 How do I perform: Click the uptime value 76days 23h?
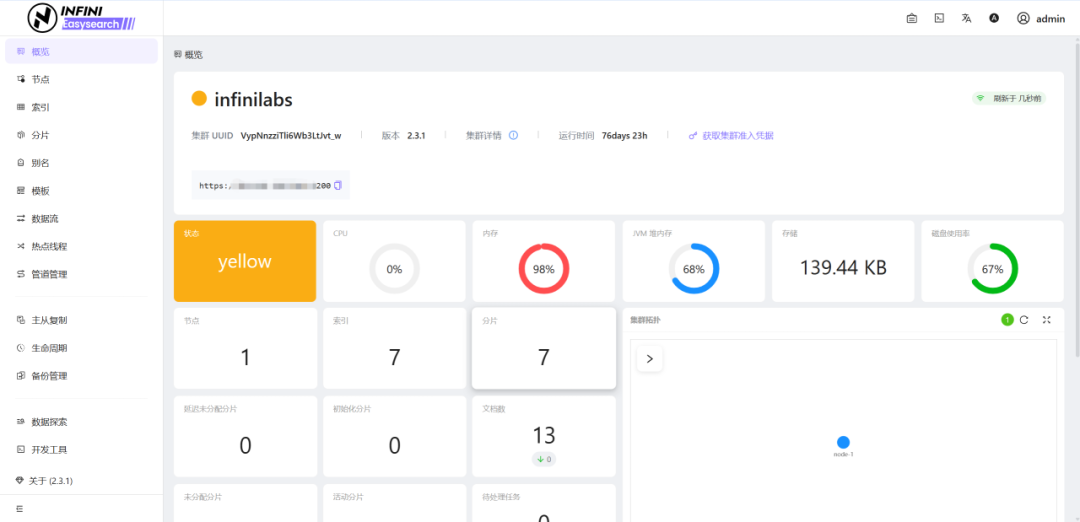click(625, 136)
